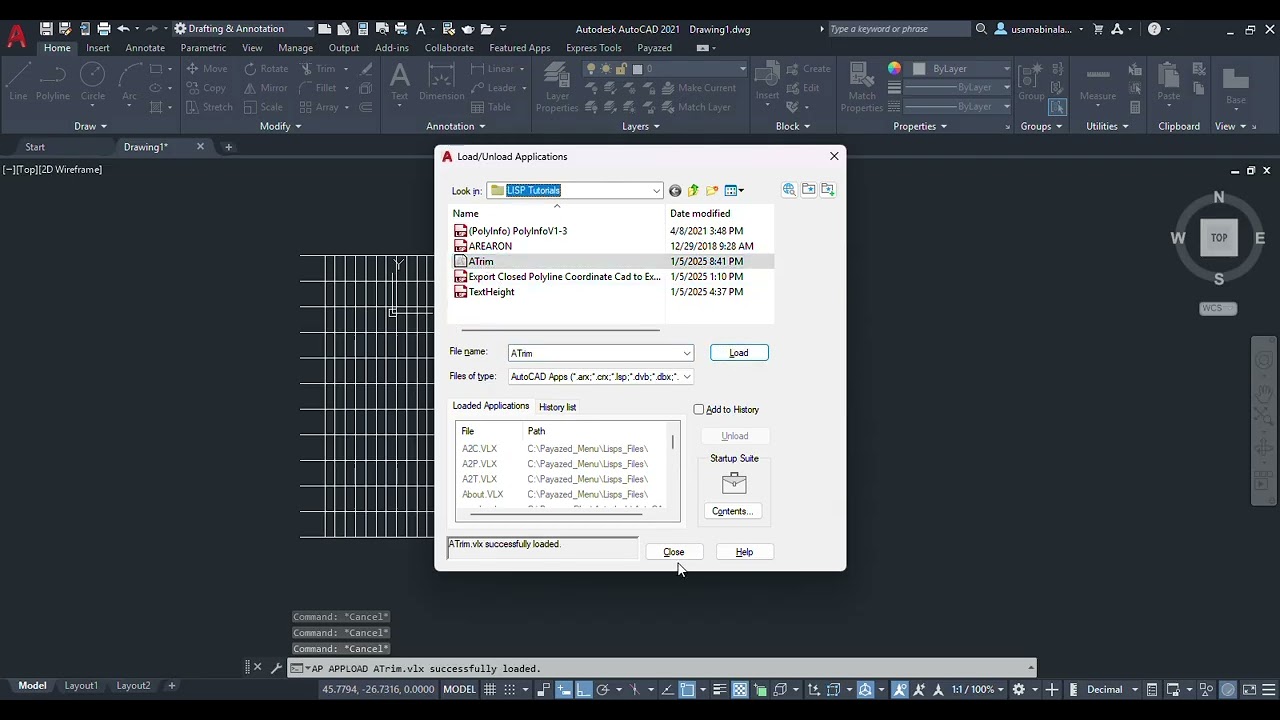
Task: Click the Insert block icon
Action: point(767,81)
